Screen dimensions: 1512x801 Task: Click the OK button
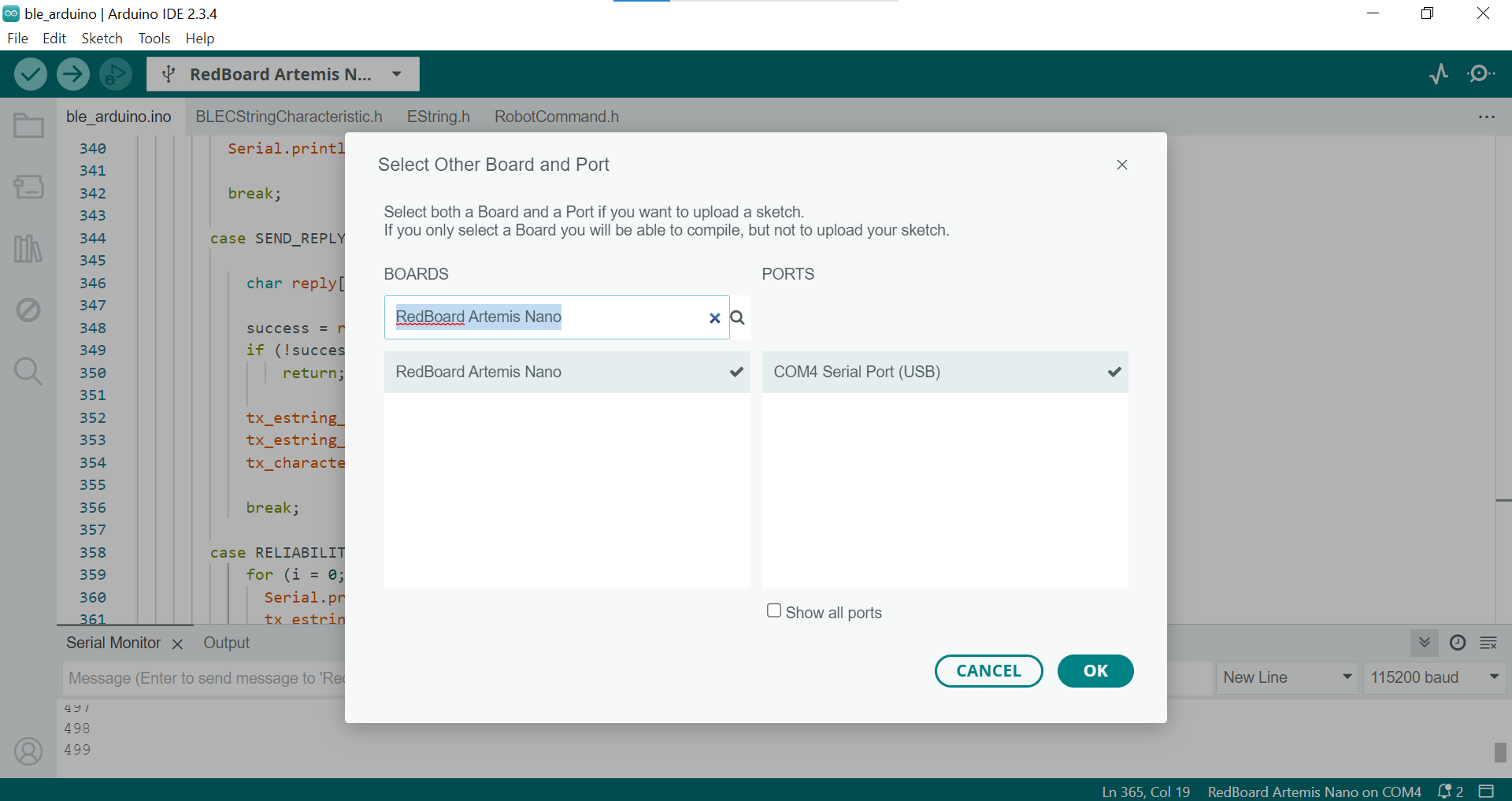(x=1095, y=671)
